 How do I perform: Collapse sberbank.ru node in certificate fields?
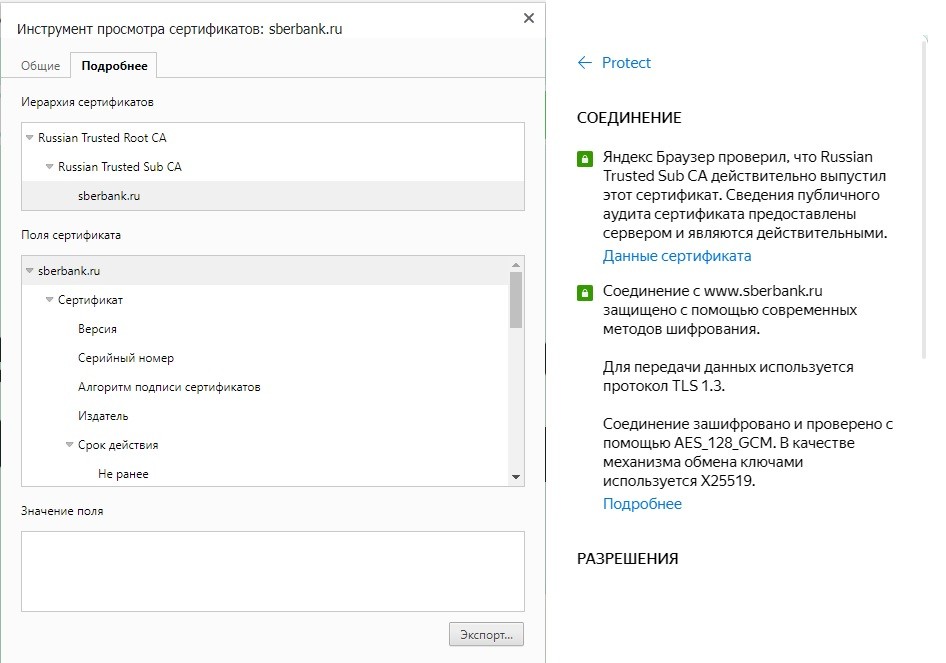point(29,271)
